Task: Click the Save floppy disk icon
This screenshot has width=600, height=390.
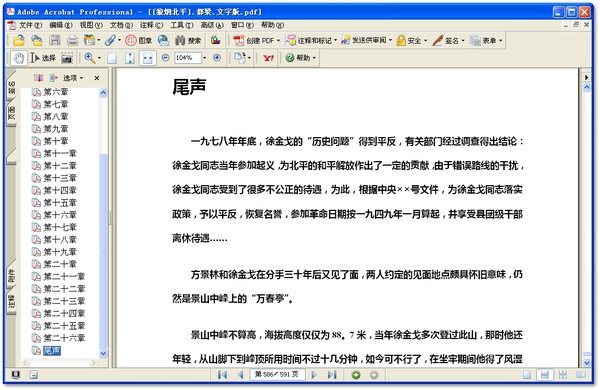Action: click(x=55, y=40)
